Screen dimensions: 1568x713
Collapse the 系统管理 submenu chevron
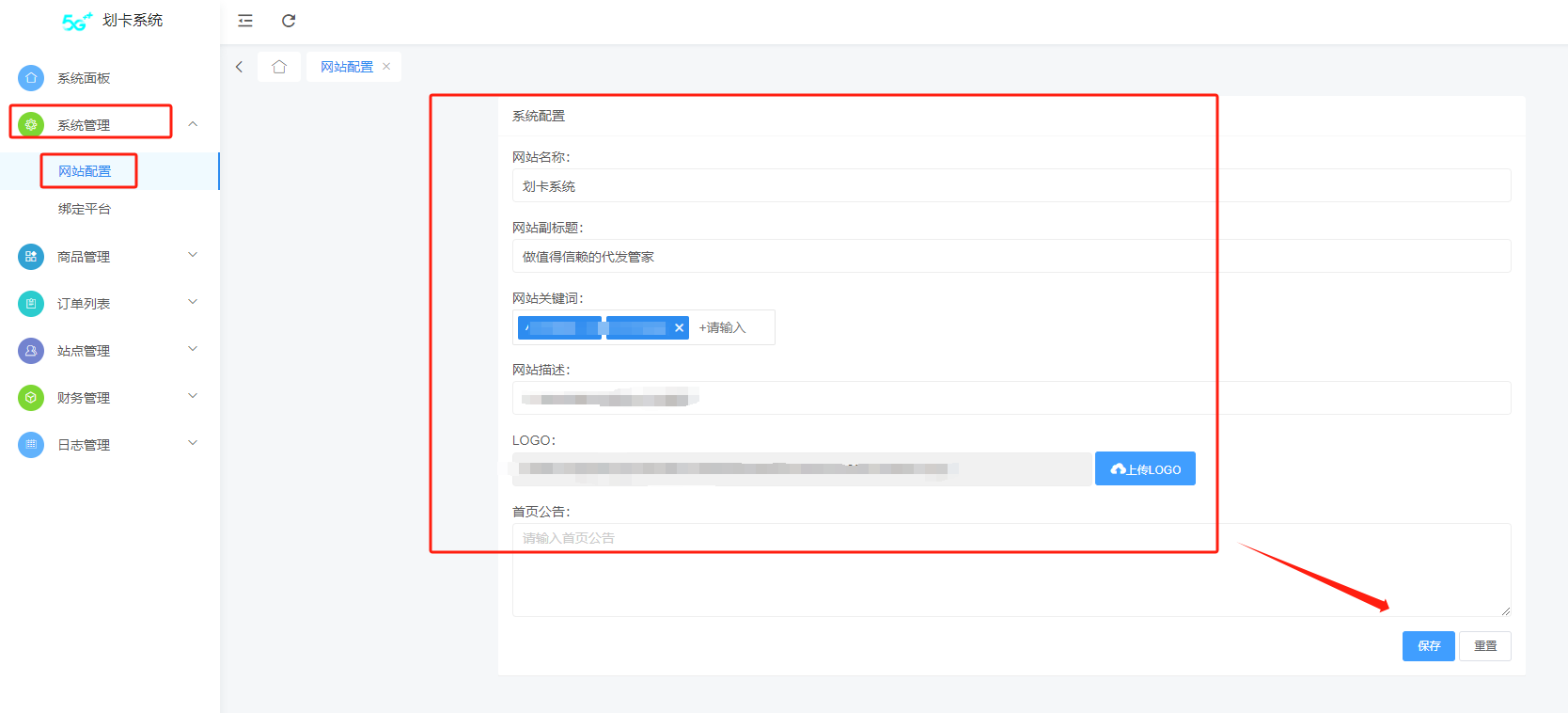tap(193, 124)
